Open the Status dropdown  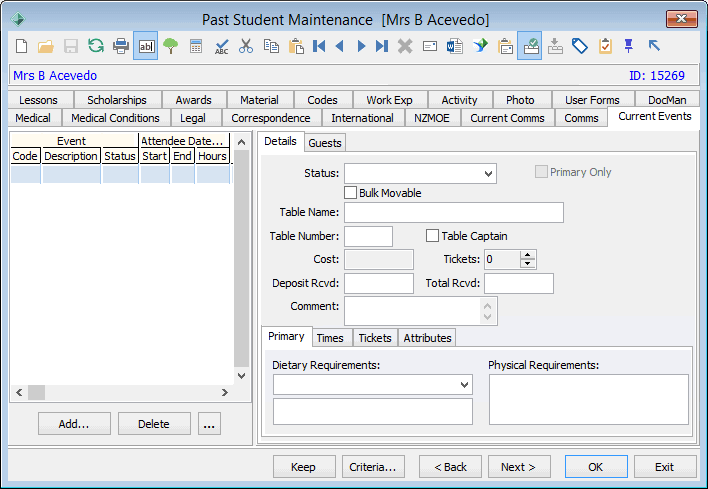(488, 173)
